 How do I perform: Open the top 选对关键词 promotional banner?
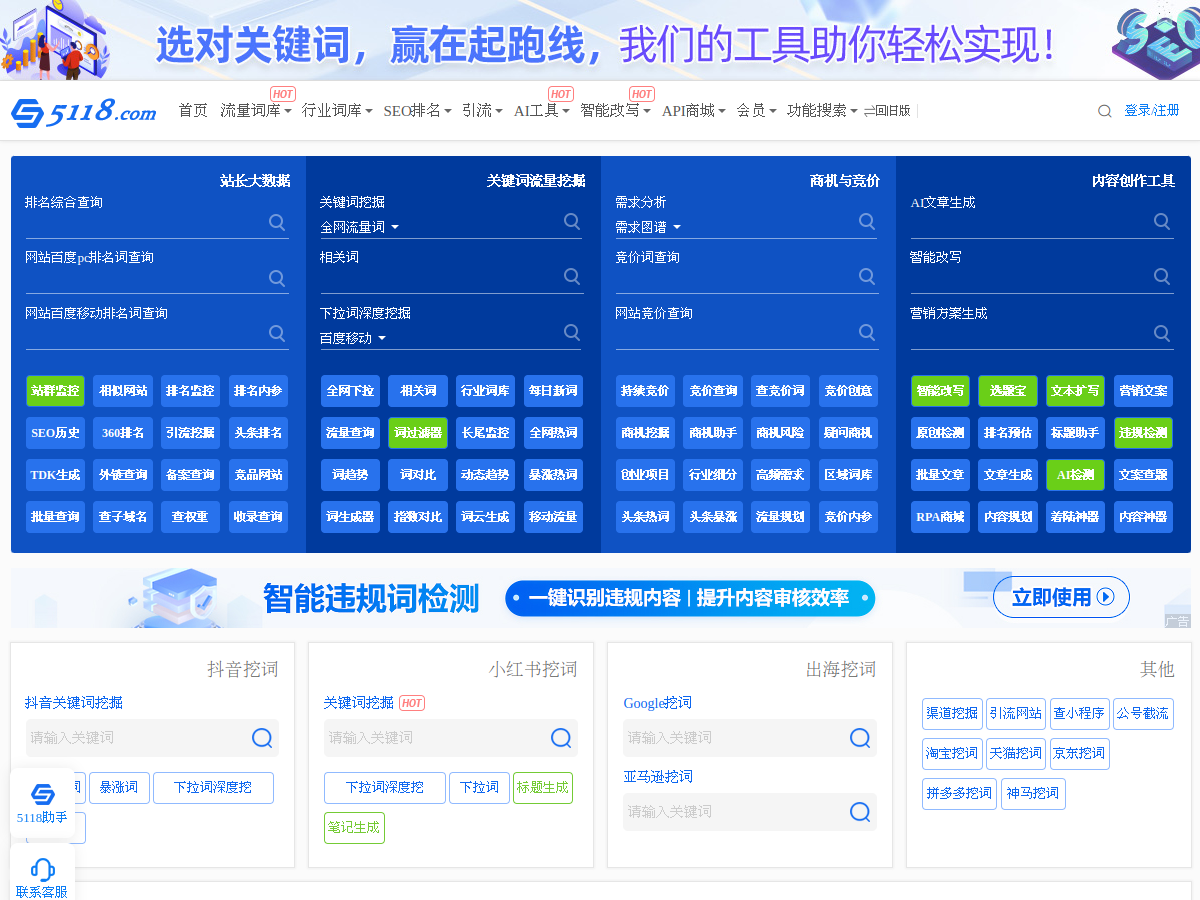(600, 40)
